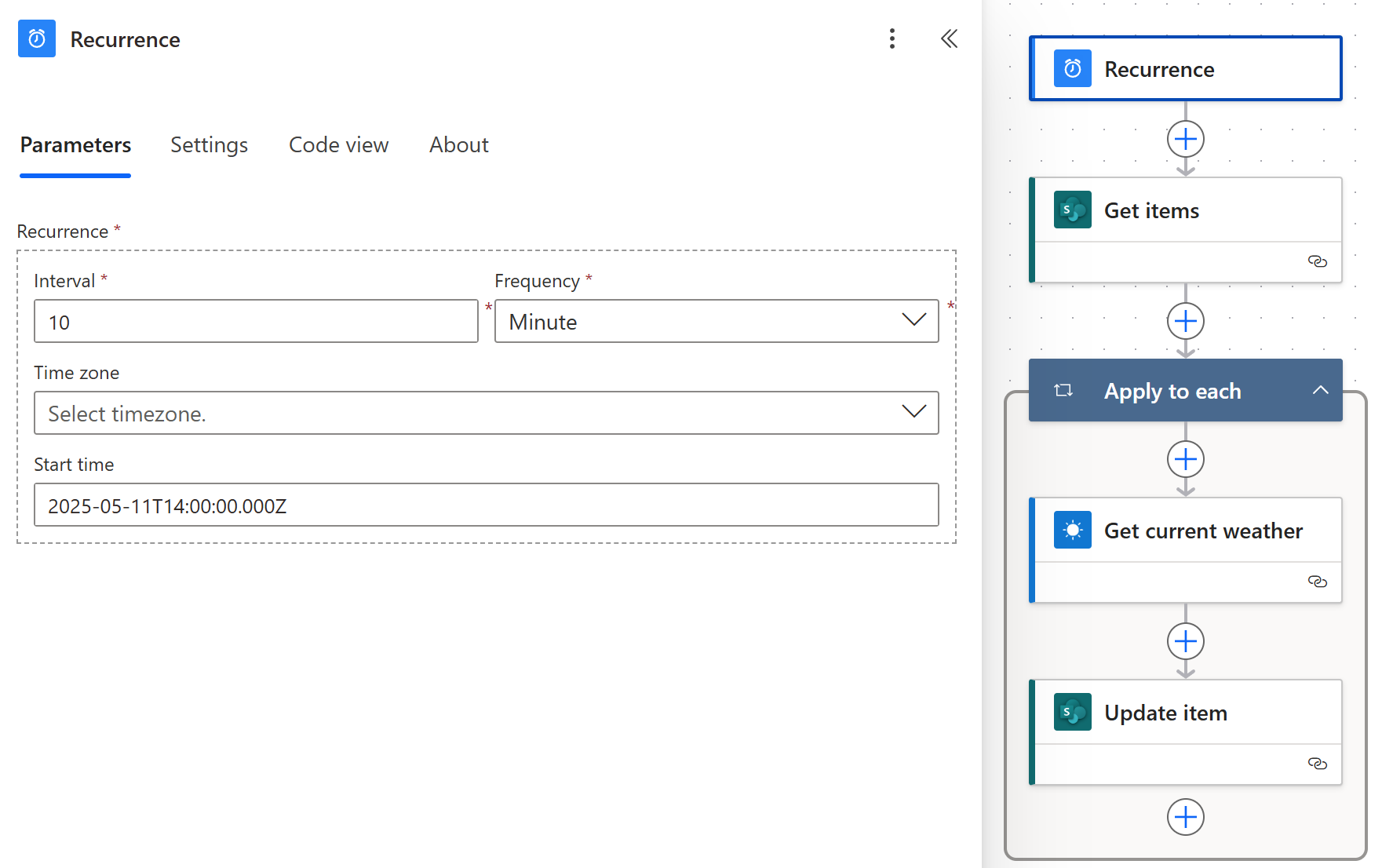Select the Apply to each header
This screenshot has width=1382, height=868.
[1185, 390]
